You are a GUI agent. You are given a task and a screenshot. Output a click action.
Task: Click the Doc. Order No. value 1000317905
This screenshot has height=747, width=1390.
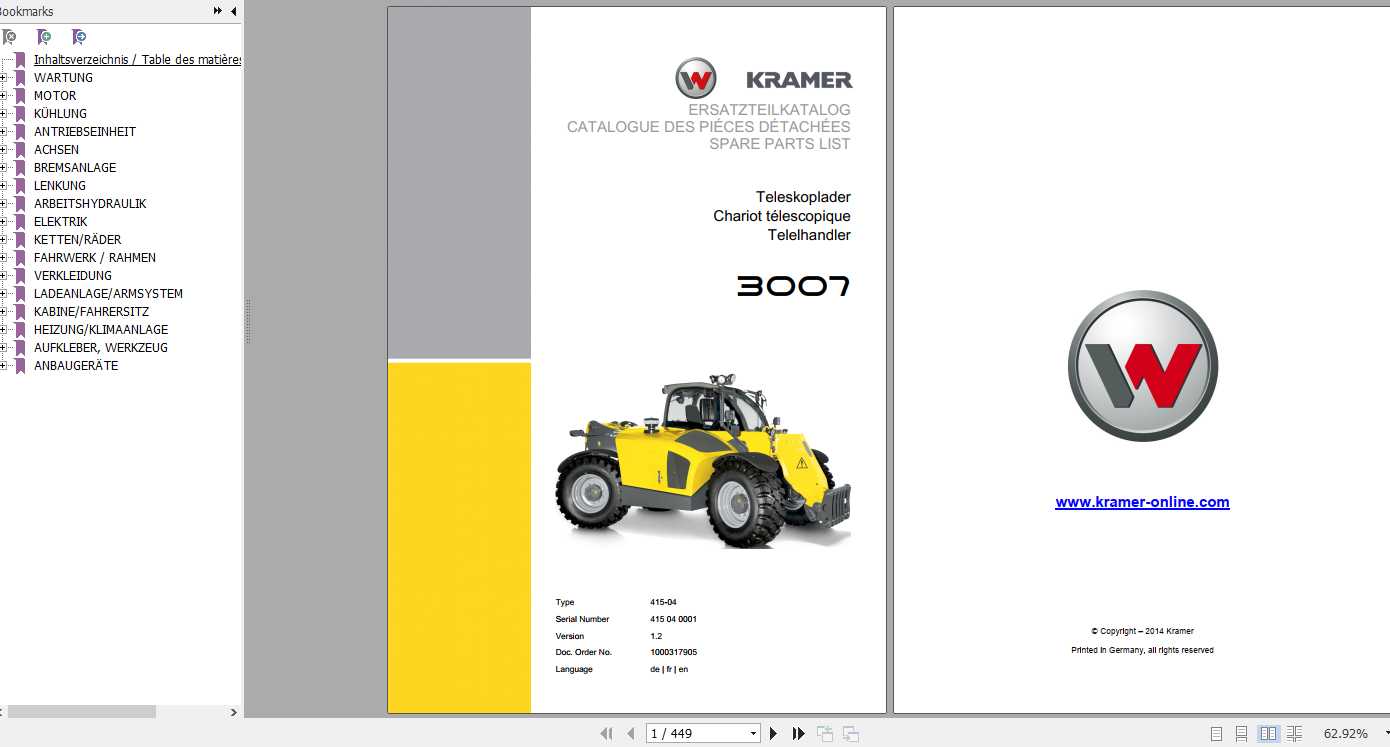click(673, 652)
